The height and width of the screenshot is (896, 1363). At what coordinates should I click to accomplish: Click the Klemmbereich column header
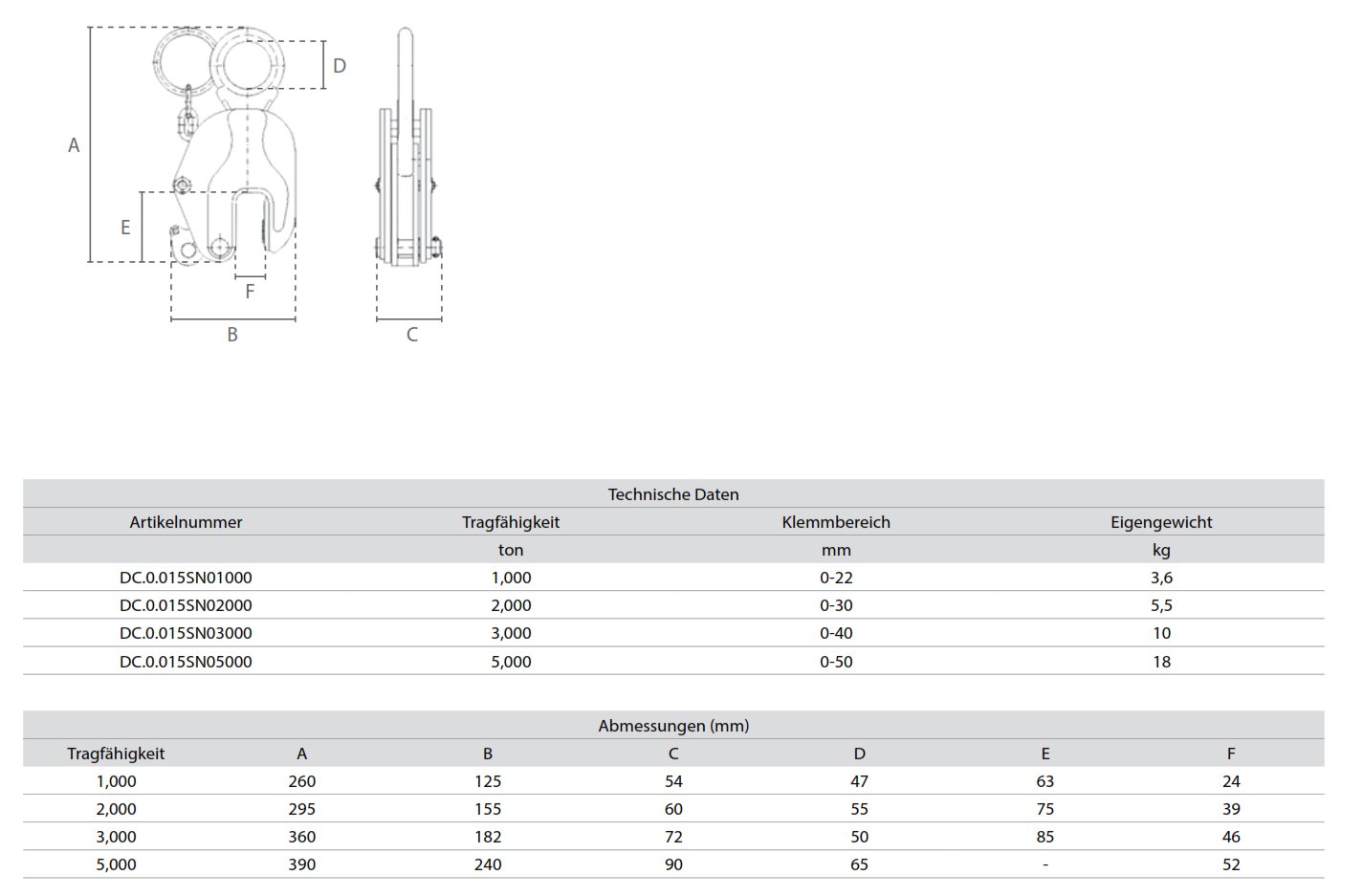[x=835, y=522]
